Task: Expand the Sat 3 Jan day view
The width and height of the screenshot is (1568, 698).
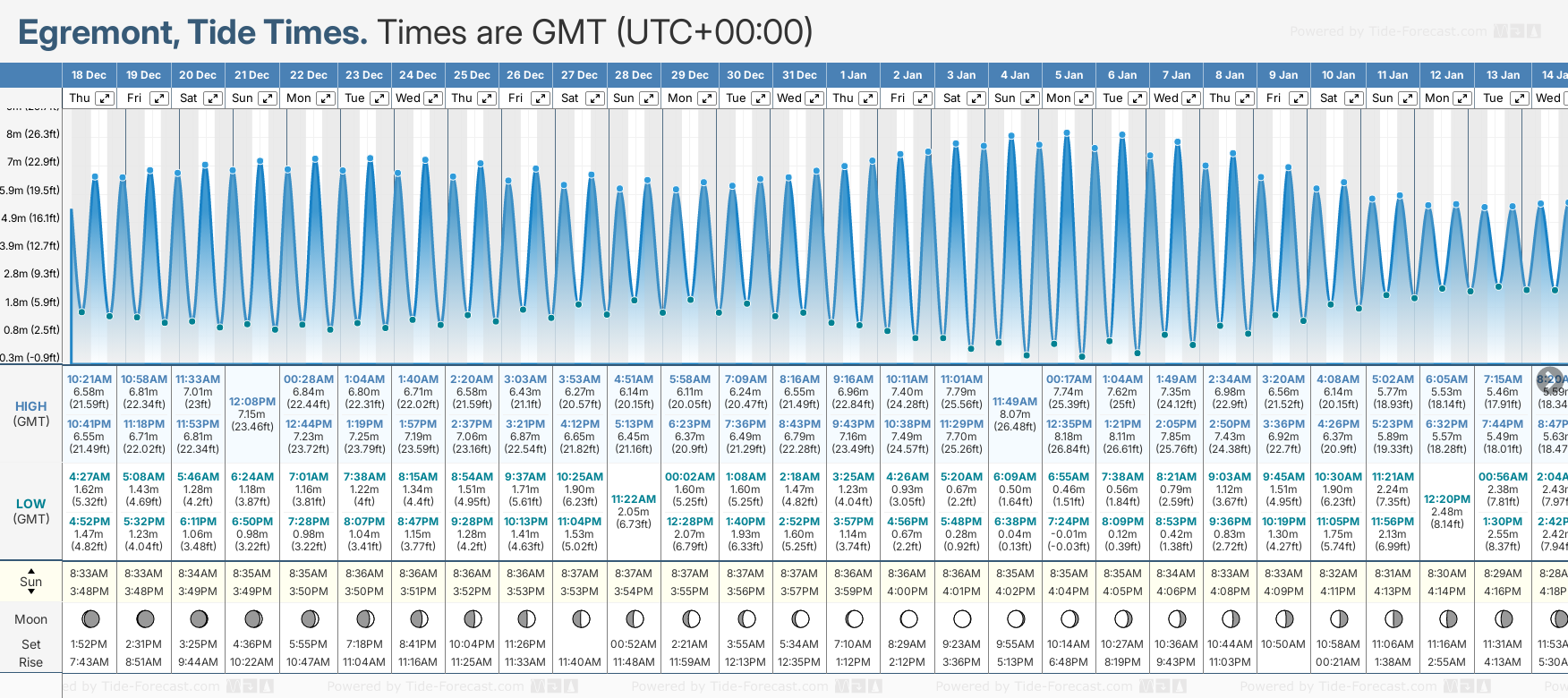Action: point(976,98)
